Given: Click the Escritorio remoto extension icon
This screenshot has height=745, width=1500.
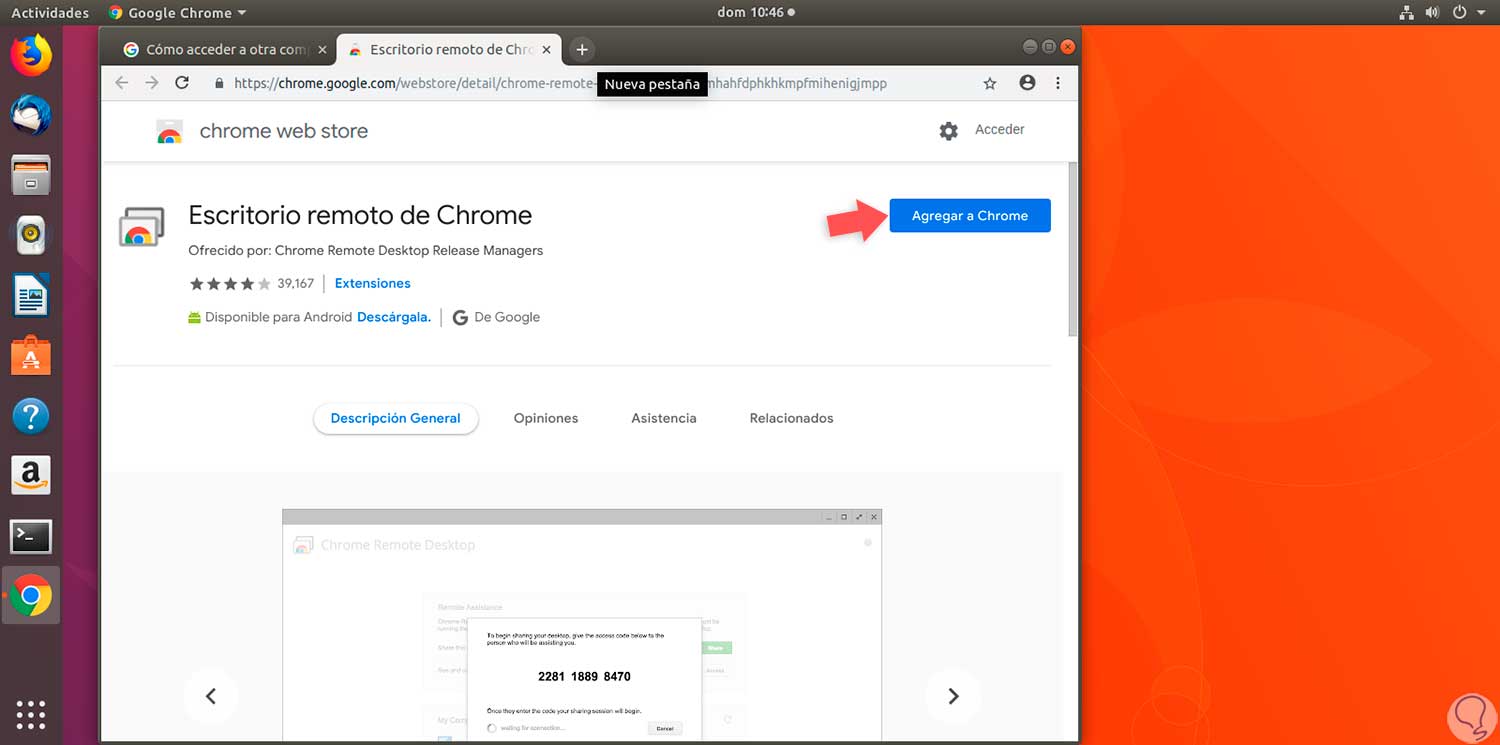Looking at the screenshot, I should tap(141, 228).
